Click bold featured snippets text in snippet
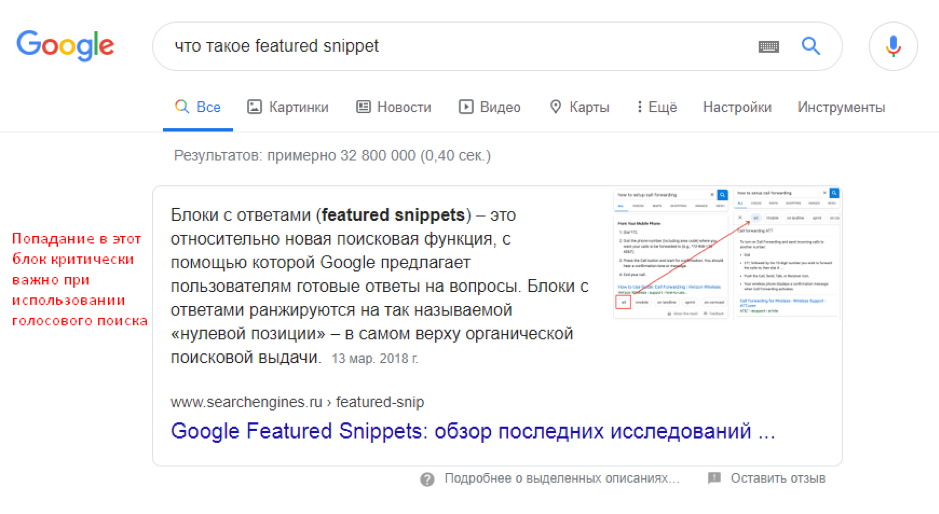Viewport: 939px width, 514px height. (x=393, y=215)
